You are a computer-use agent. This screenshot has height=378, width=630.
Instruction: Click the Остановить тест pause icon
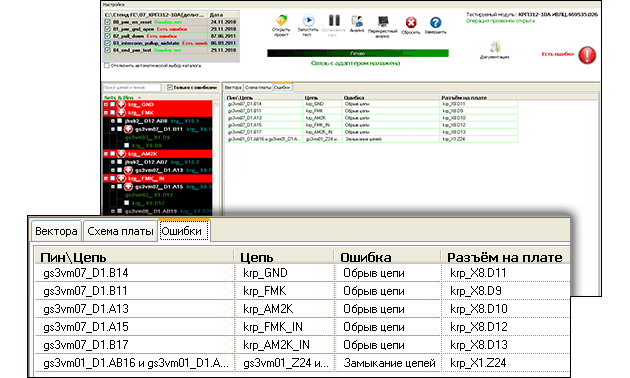click(334, 20)
